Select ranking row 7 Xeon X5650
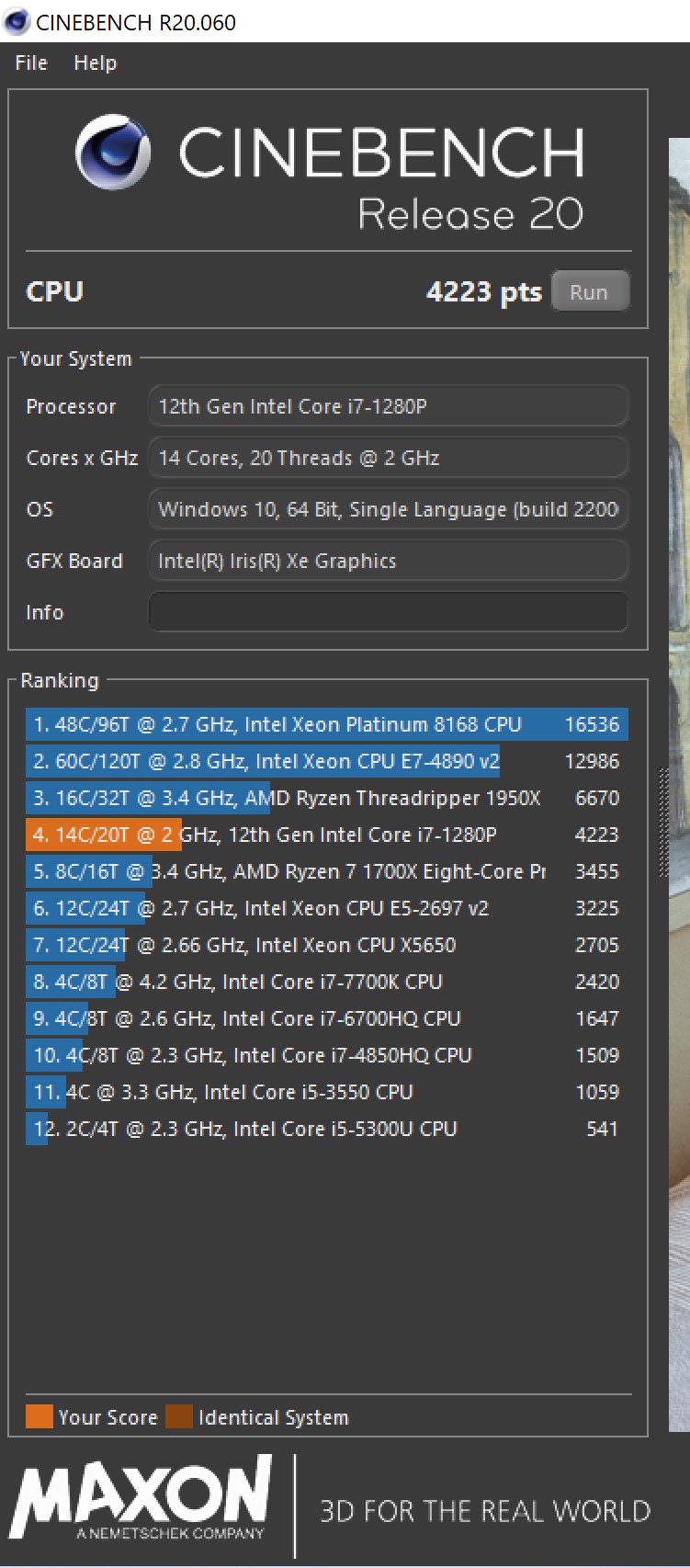Screen dimensions: 690x1568 pos(327,945)
